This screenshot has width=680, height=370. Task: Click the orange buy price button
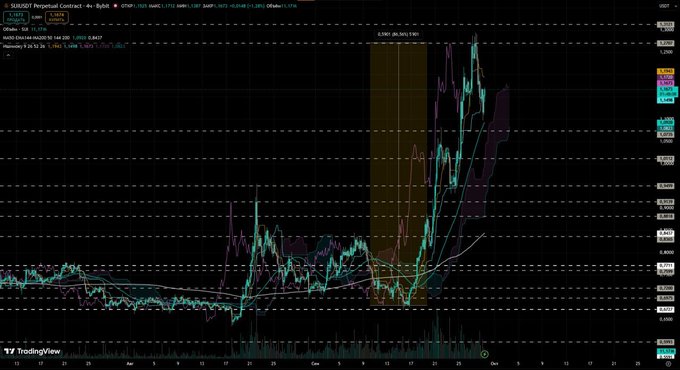[56, 17]
